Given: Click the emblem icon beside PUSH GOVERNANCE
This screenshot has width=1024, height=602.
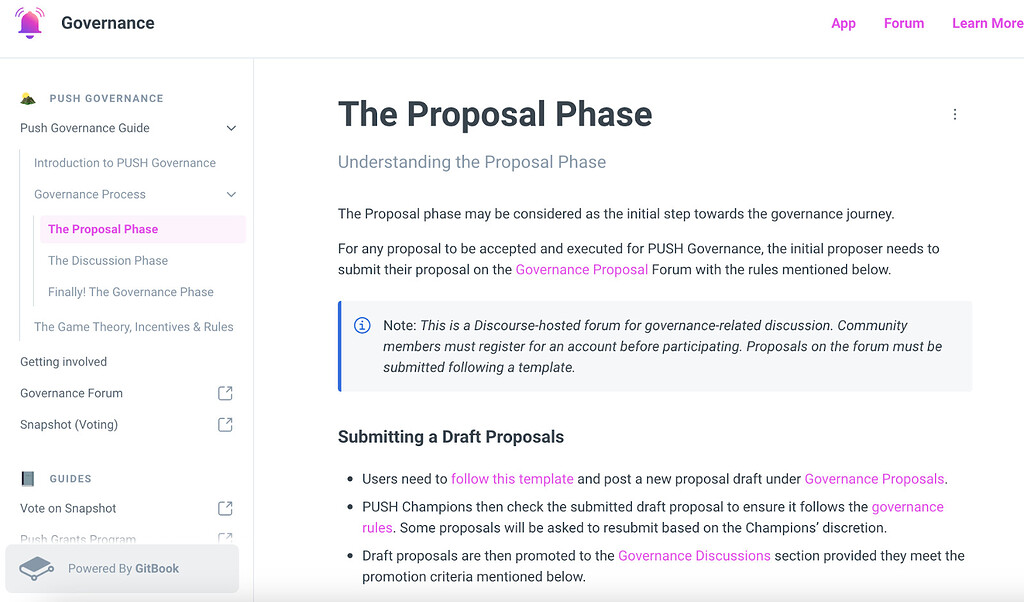Looking at the screenshot, I should [29, 97].
